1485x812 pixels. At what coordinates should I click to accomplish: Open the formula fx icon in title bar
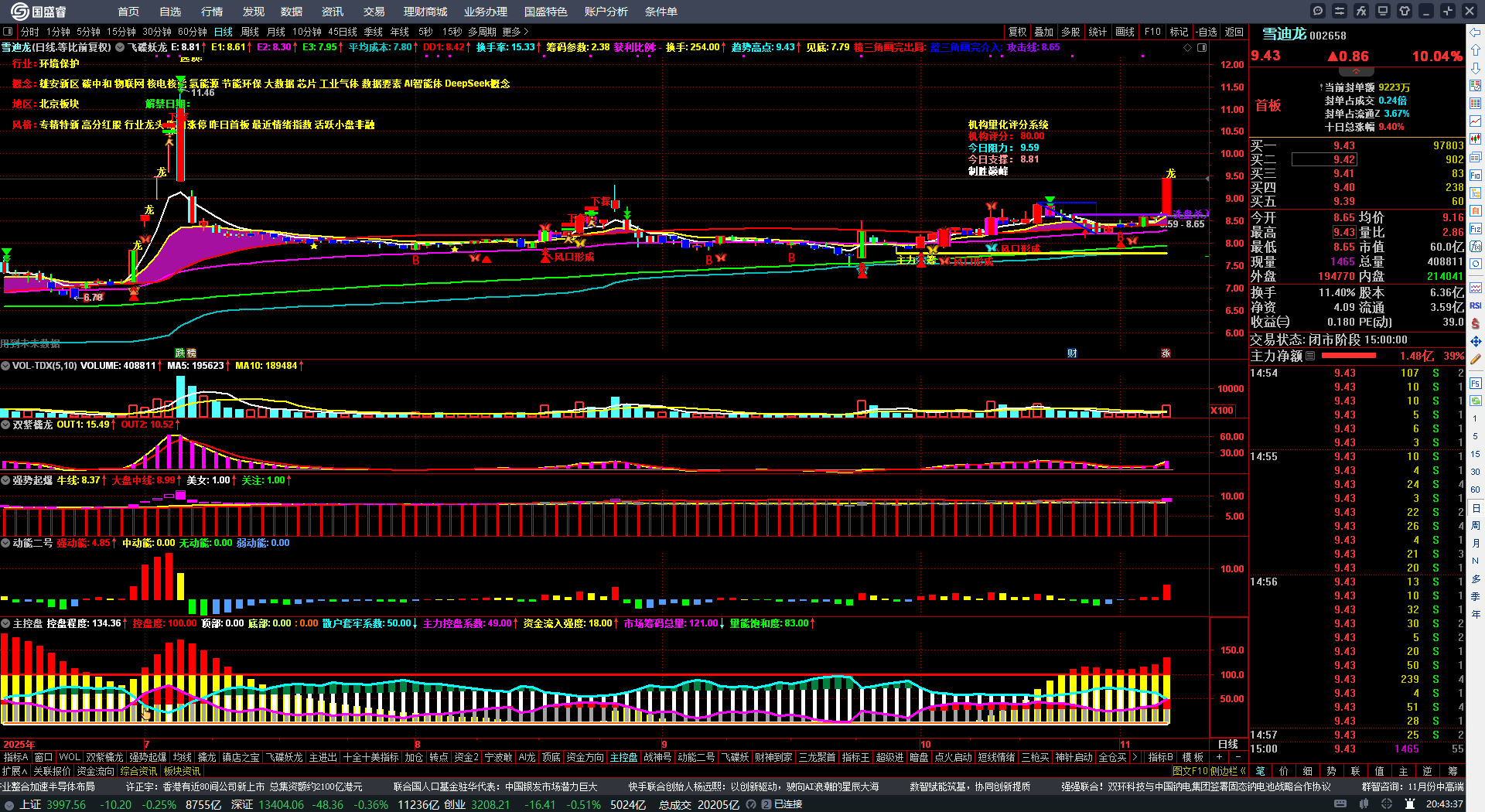click(1361, 11)
